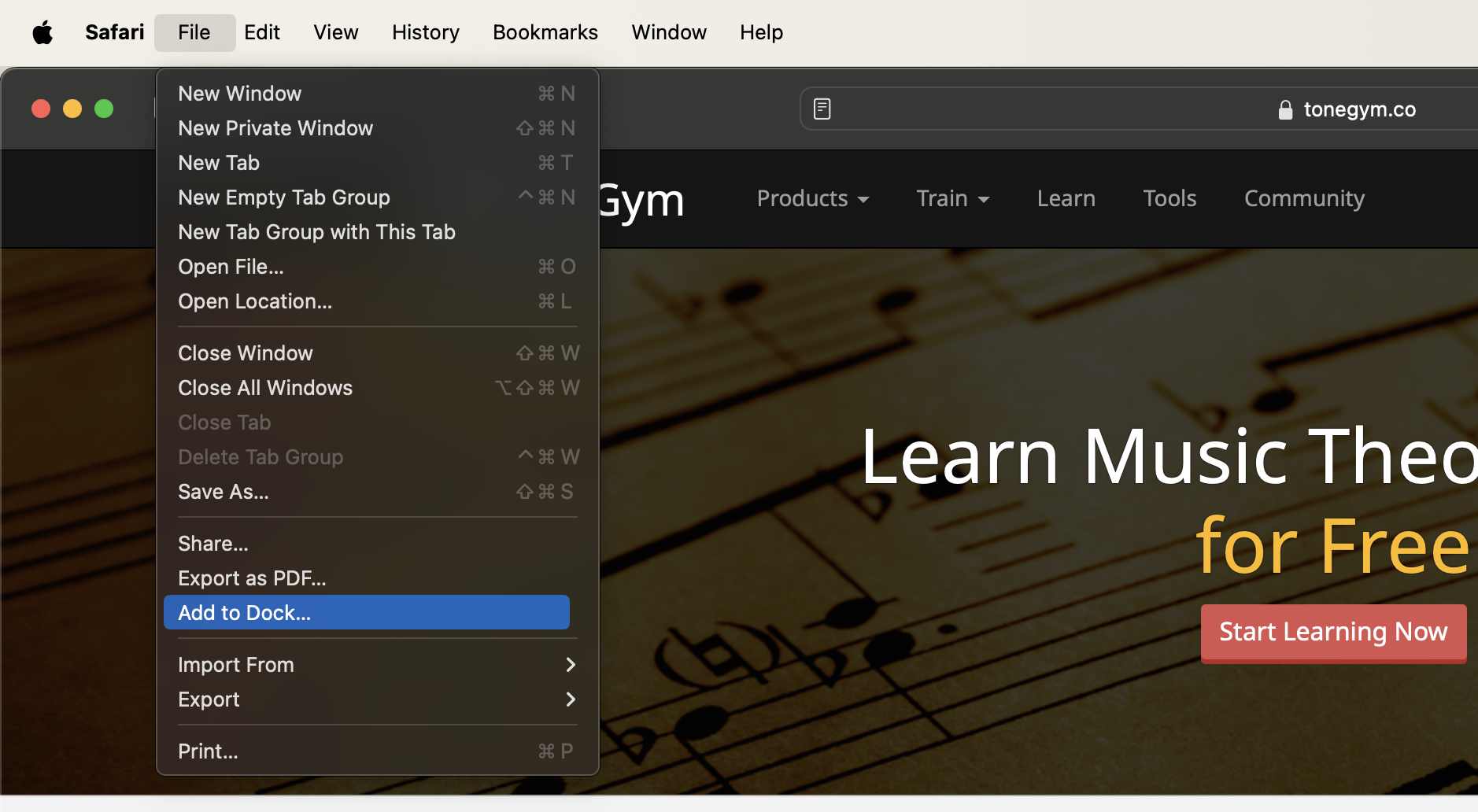Select New Private Window
The width and height of the screenshot is (1478, 812).
275,127
